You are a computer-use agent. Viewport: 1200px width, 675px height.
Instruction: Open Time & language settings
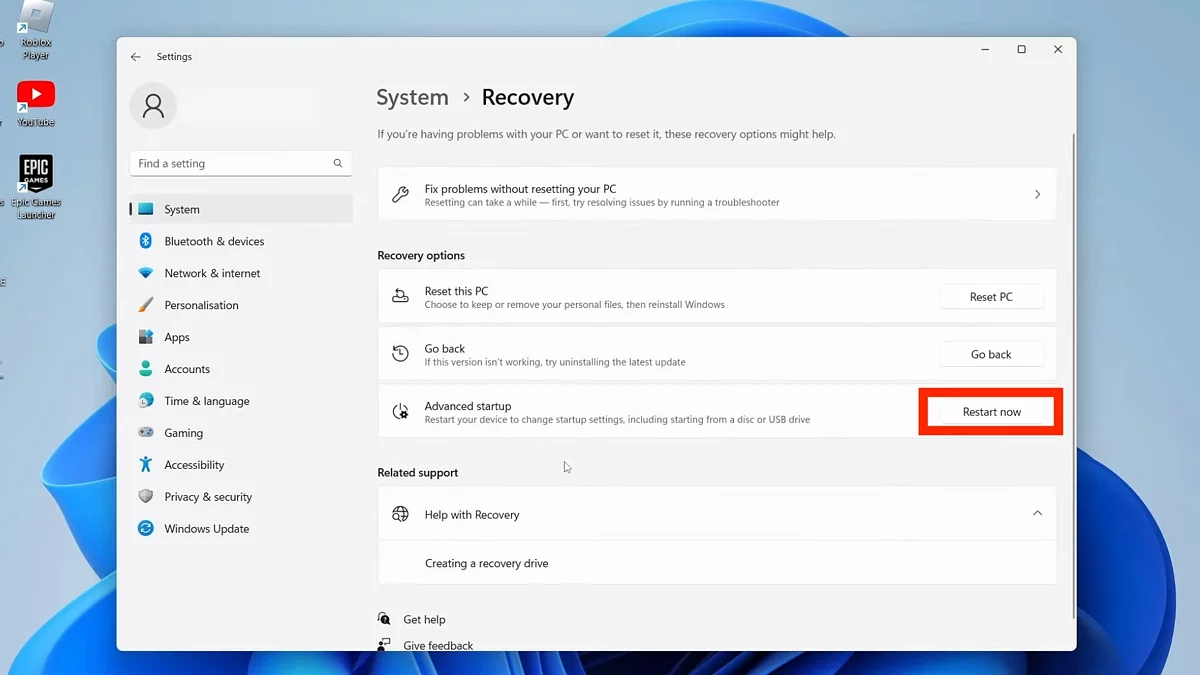click(207, 401)
